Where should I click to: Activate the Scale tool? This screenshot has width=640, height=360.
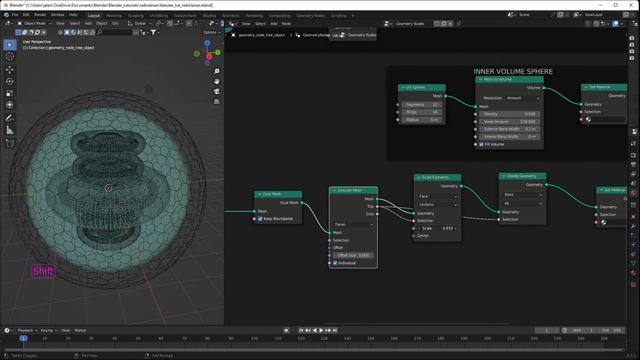click(10, 93)
